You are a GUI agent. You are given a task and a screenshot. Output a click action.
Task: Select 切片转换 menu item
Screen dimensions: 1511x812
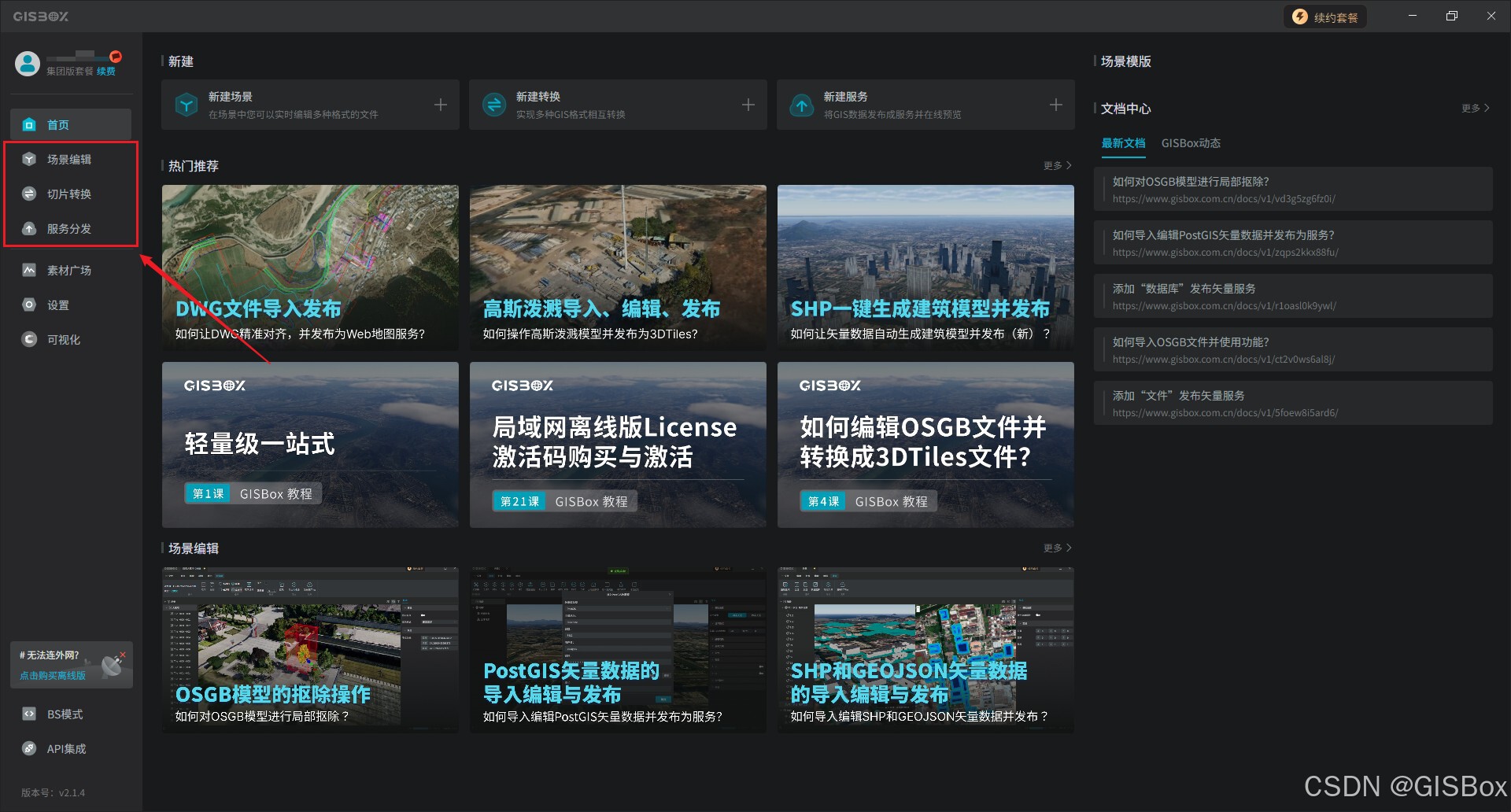point(71,194)
